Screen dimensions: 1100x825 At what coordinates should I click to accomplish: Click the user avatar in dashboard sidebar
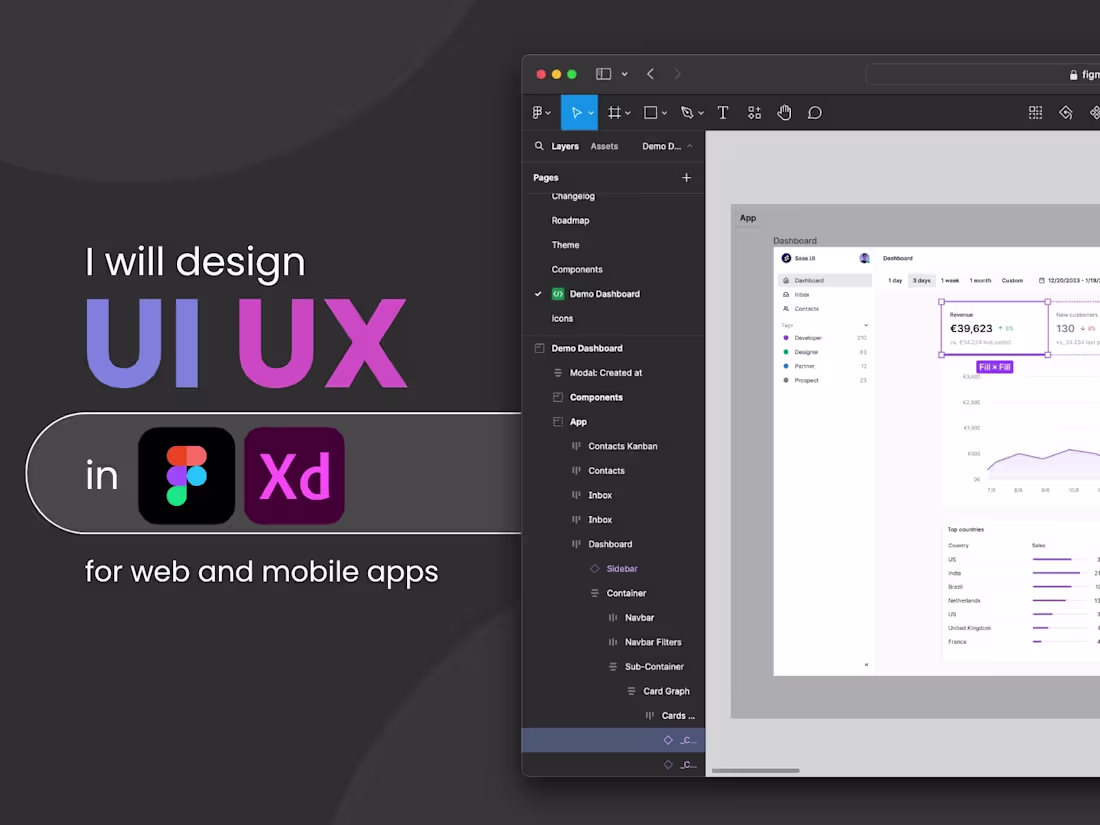pos(864,258)
